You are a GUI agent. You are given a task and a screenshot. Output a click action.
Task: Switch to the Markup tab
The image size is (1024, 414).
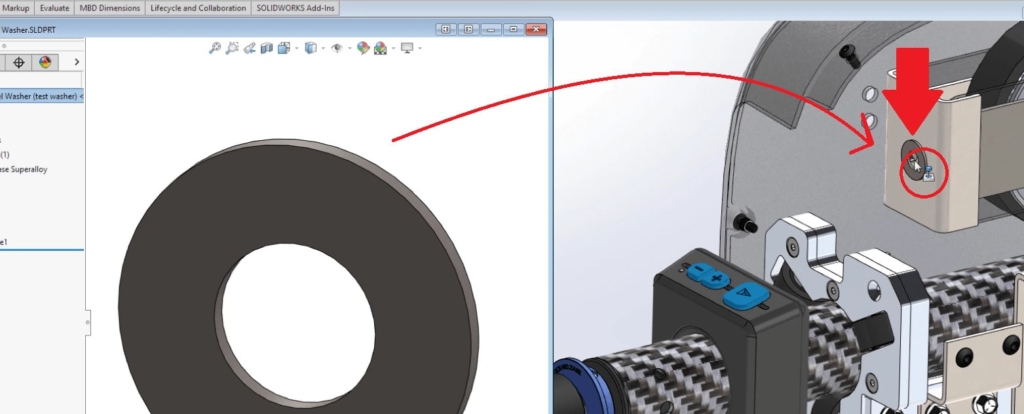pyautogui.click(x=16, y=8)
